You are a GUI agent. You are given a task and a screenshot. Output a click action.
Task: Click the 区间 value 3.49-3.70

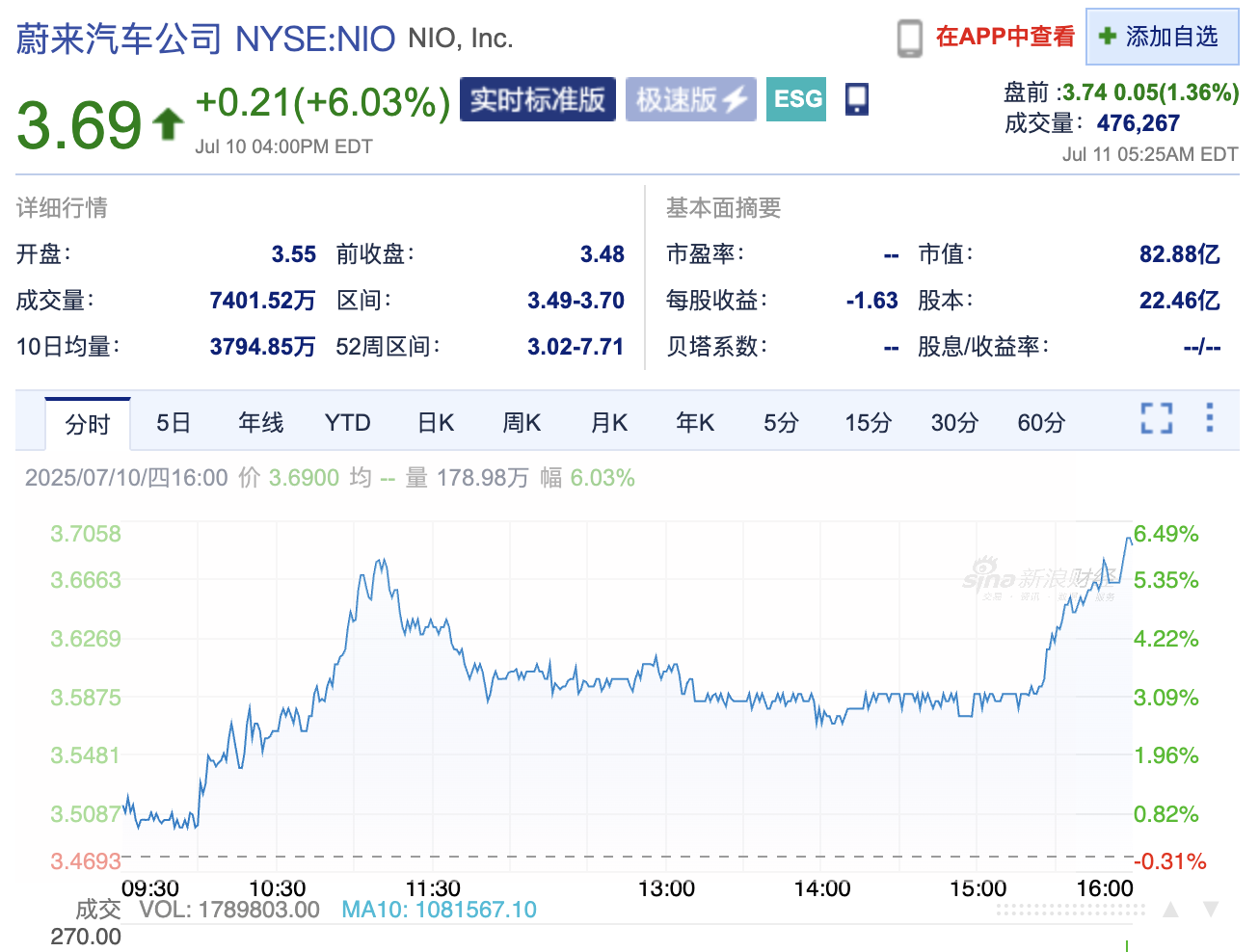[576, 301]
